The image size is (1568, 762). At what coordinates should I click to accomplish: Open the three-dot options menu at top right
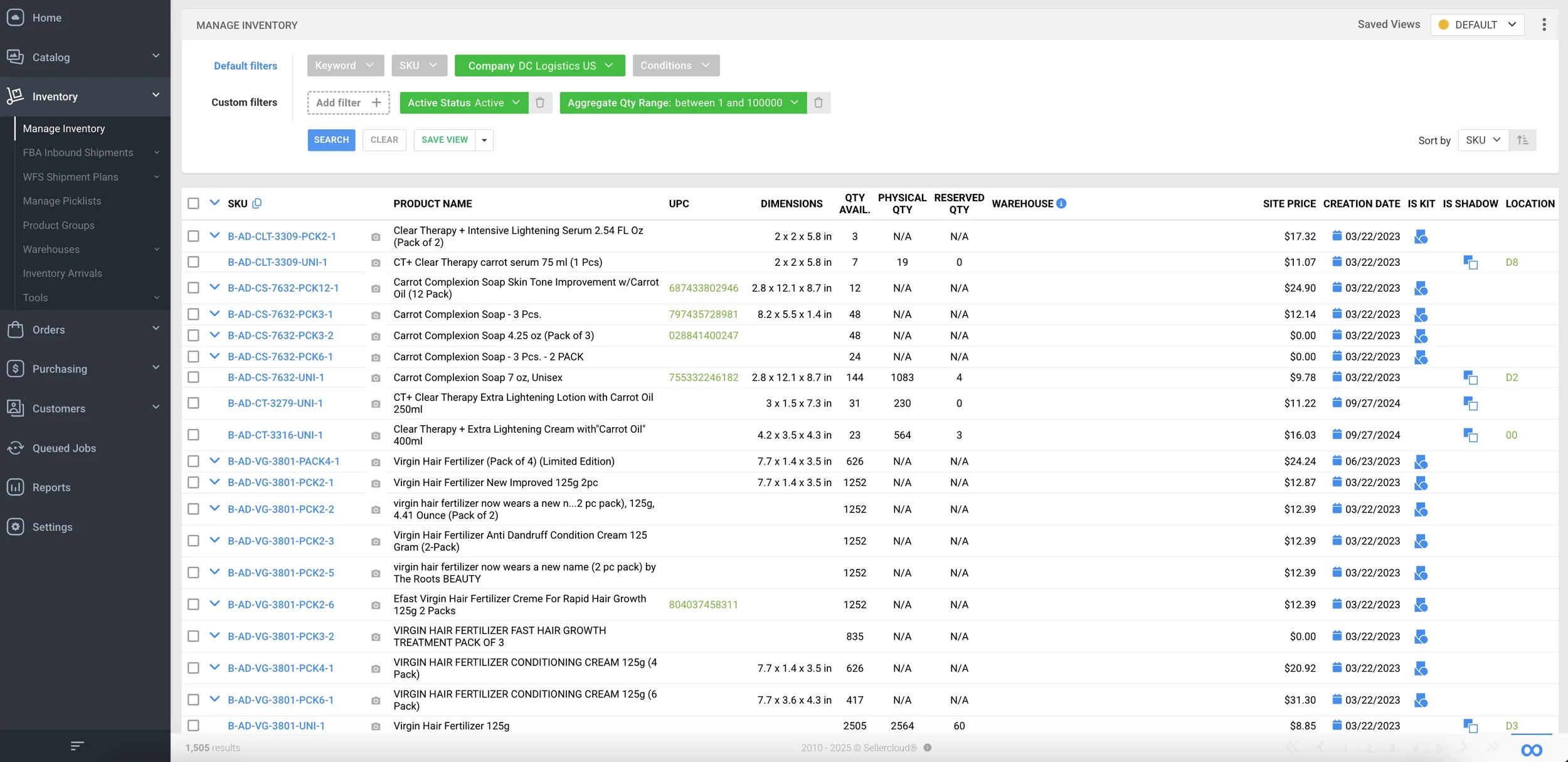click(1544, 24)
